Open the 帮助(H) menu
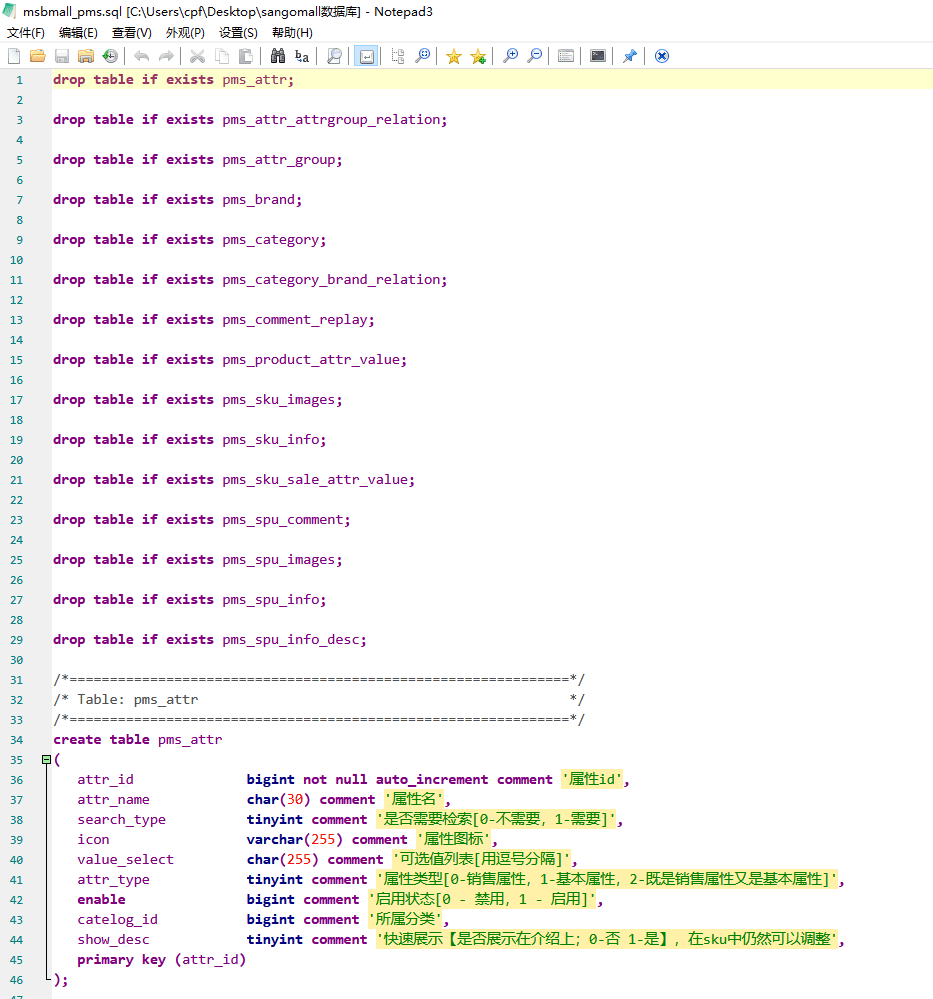The image size is (933, 999). click(292, 32)
